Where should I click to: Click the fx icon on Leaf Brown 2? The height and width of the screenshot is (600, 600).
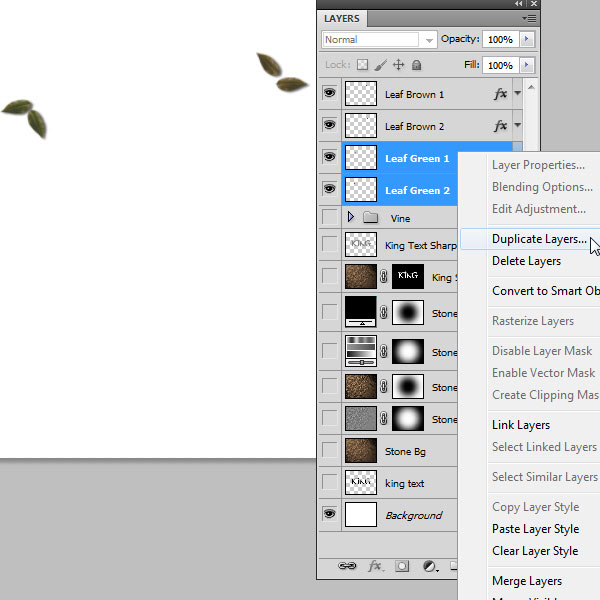point(501,126)
